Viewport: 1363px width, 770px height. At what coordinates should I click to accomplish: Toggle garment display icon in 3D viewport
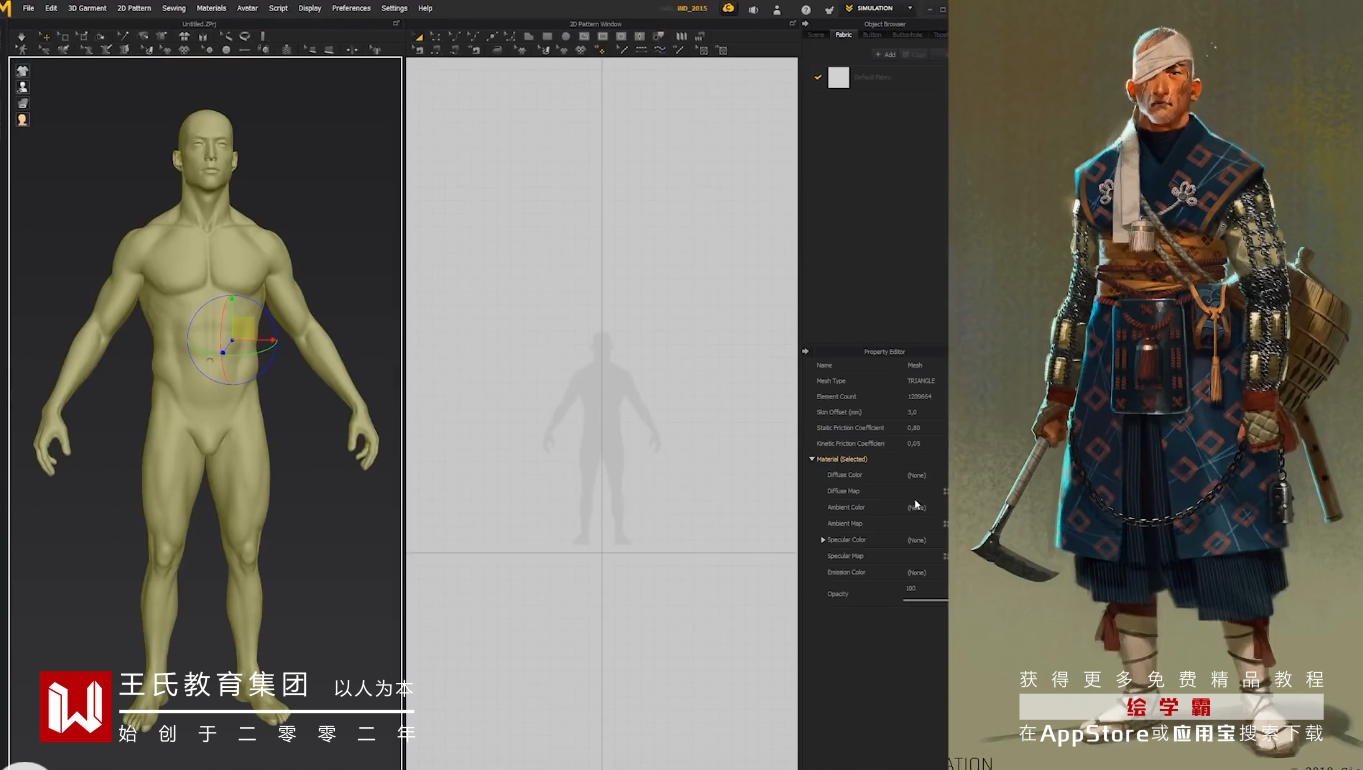(22, 71)
